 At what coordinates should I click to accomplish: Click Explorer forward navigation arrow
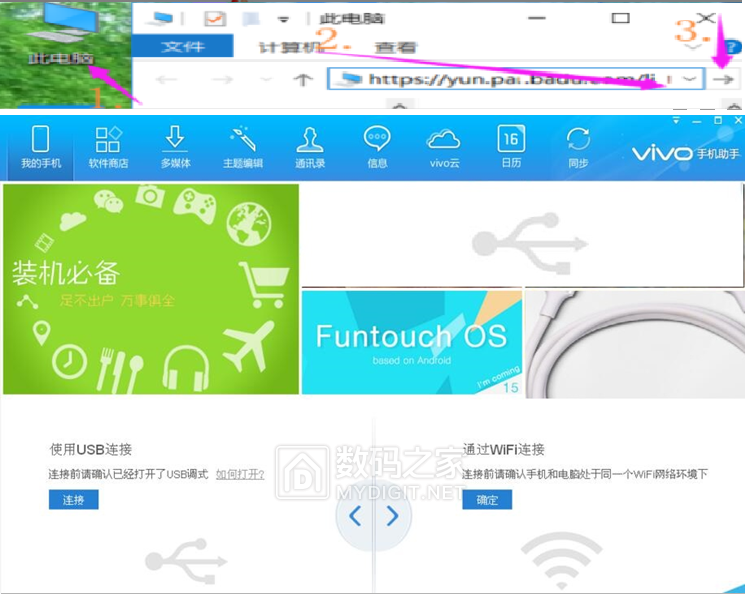click(222, 79)
